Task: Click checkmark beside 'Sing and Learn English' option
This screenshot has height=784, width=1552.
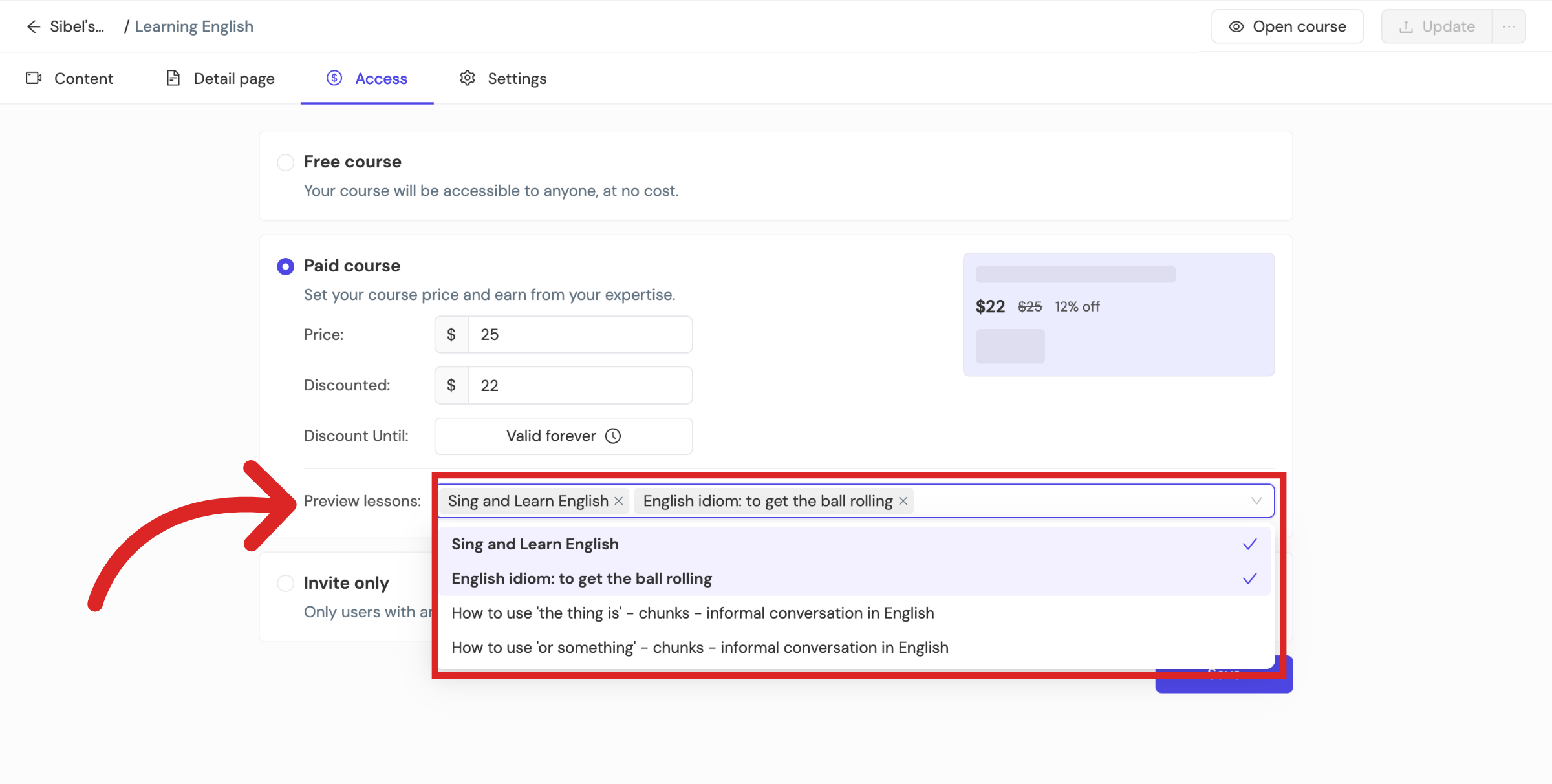Action: pyautogui.click(x=1249, y=544)
